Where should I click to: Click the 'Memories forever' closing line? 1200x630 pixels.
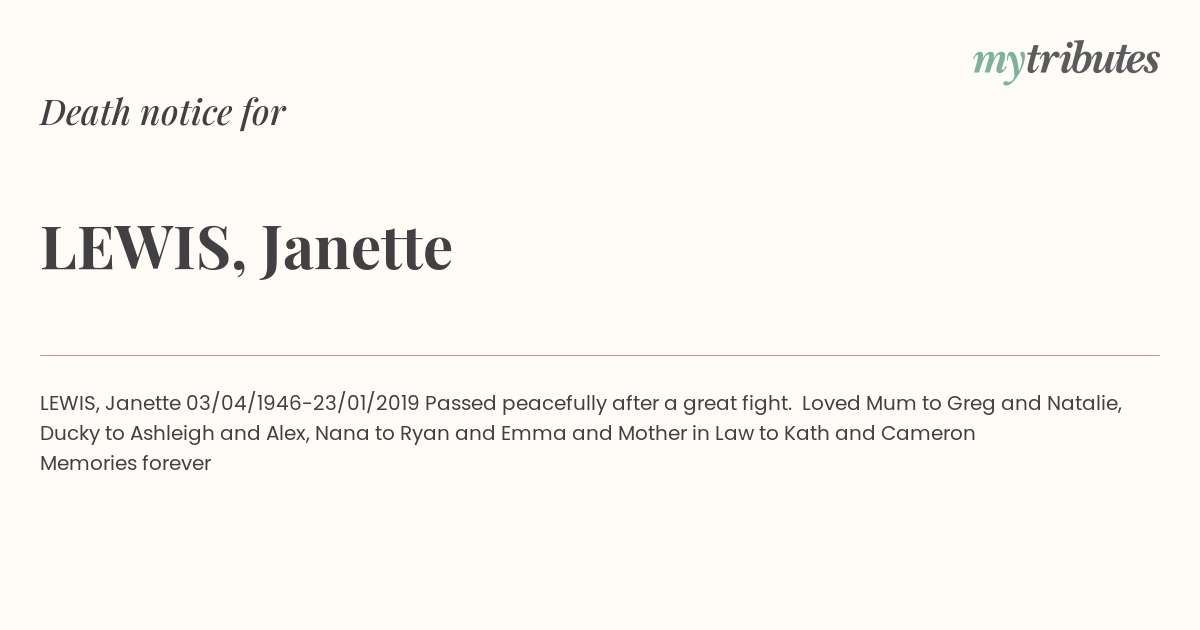(x=125, y=464)
